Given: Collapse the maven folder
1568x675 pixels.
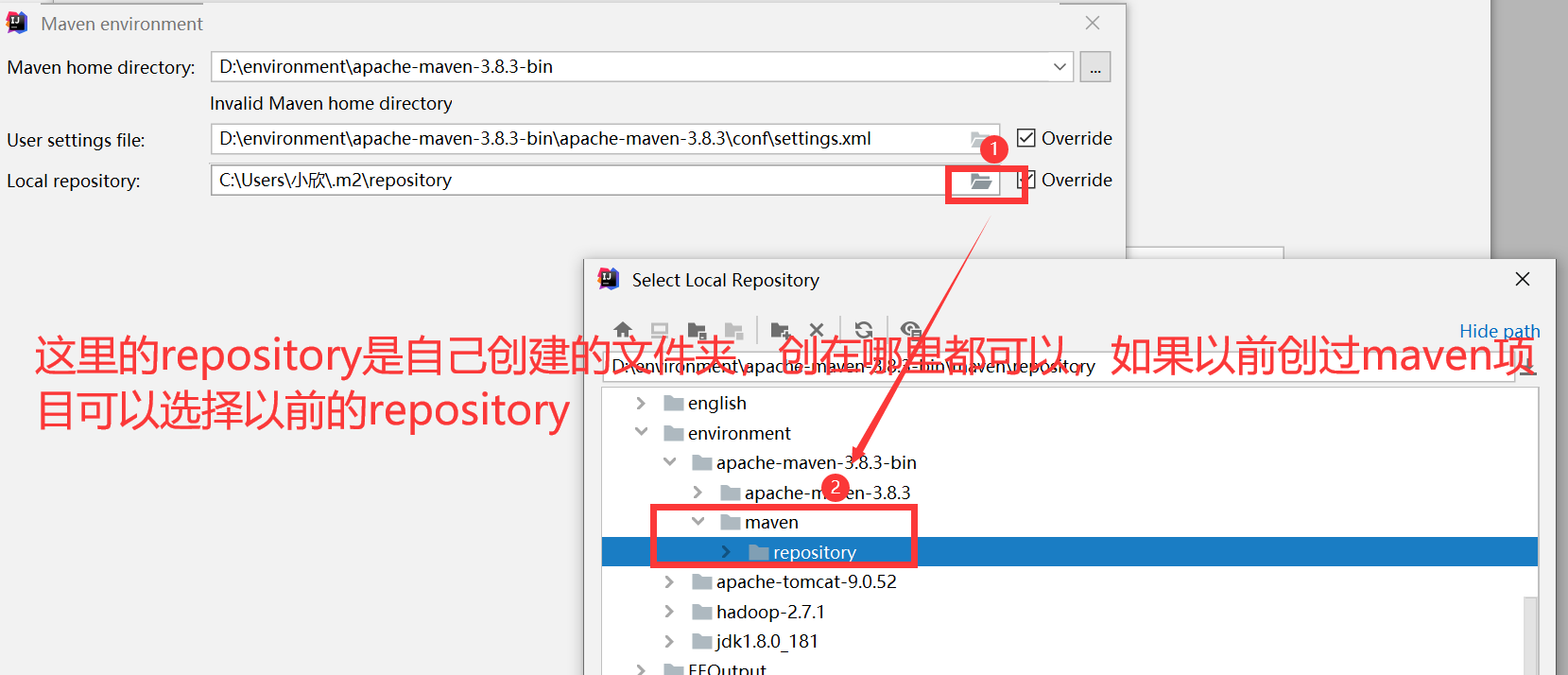Looking at the screenshot, I should pos(698,522).
